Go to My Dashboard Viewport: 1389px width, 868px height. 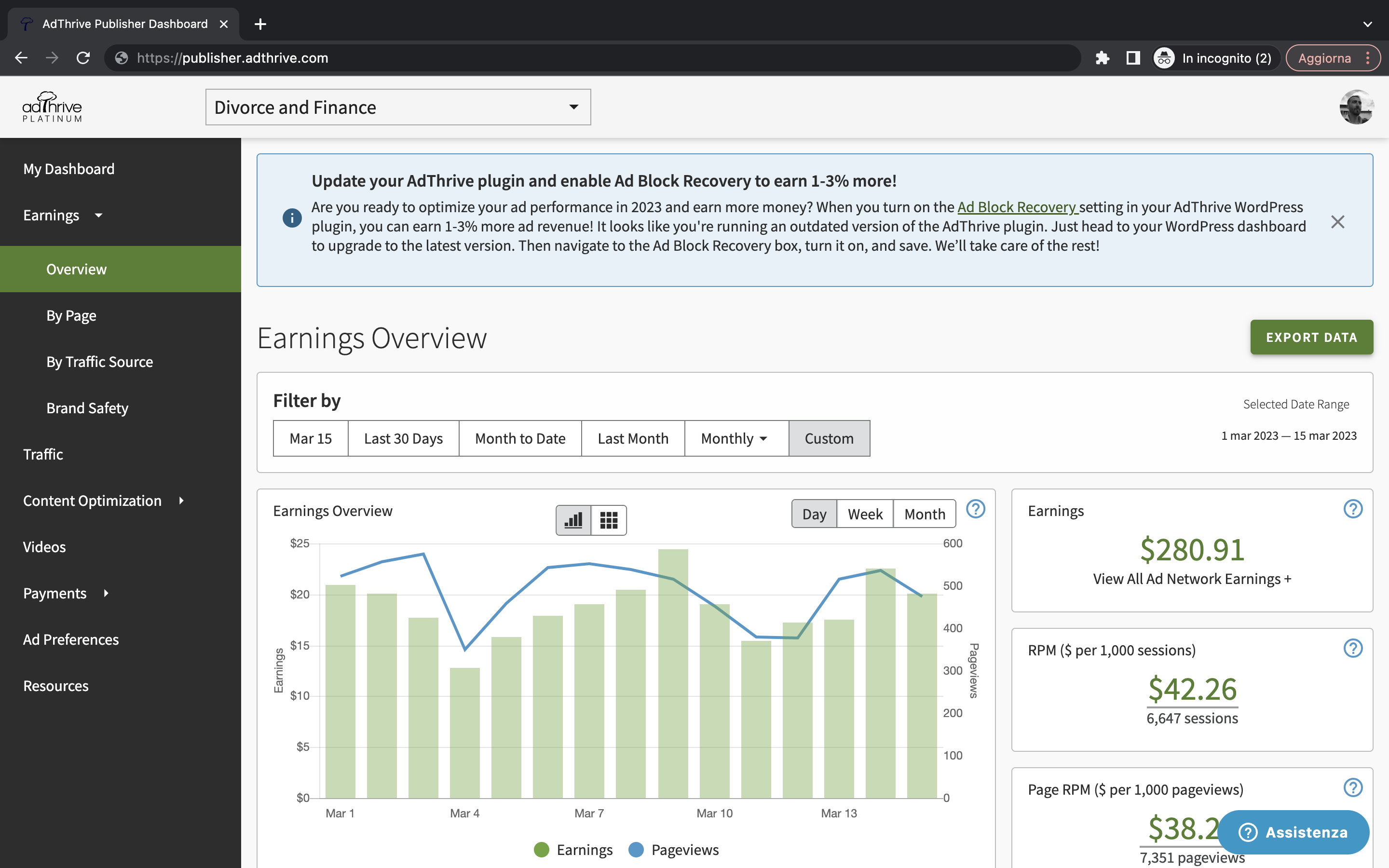click(69, 169)
